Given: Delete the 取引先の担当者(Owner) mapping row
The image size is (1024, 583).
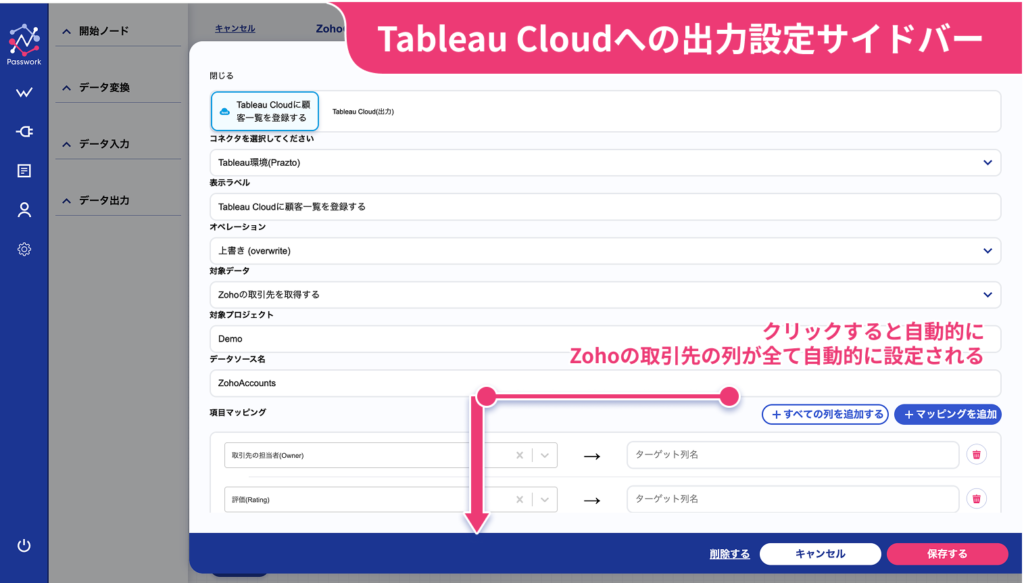Looking at the screenshot, I should (x=976, y=454).
